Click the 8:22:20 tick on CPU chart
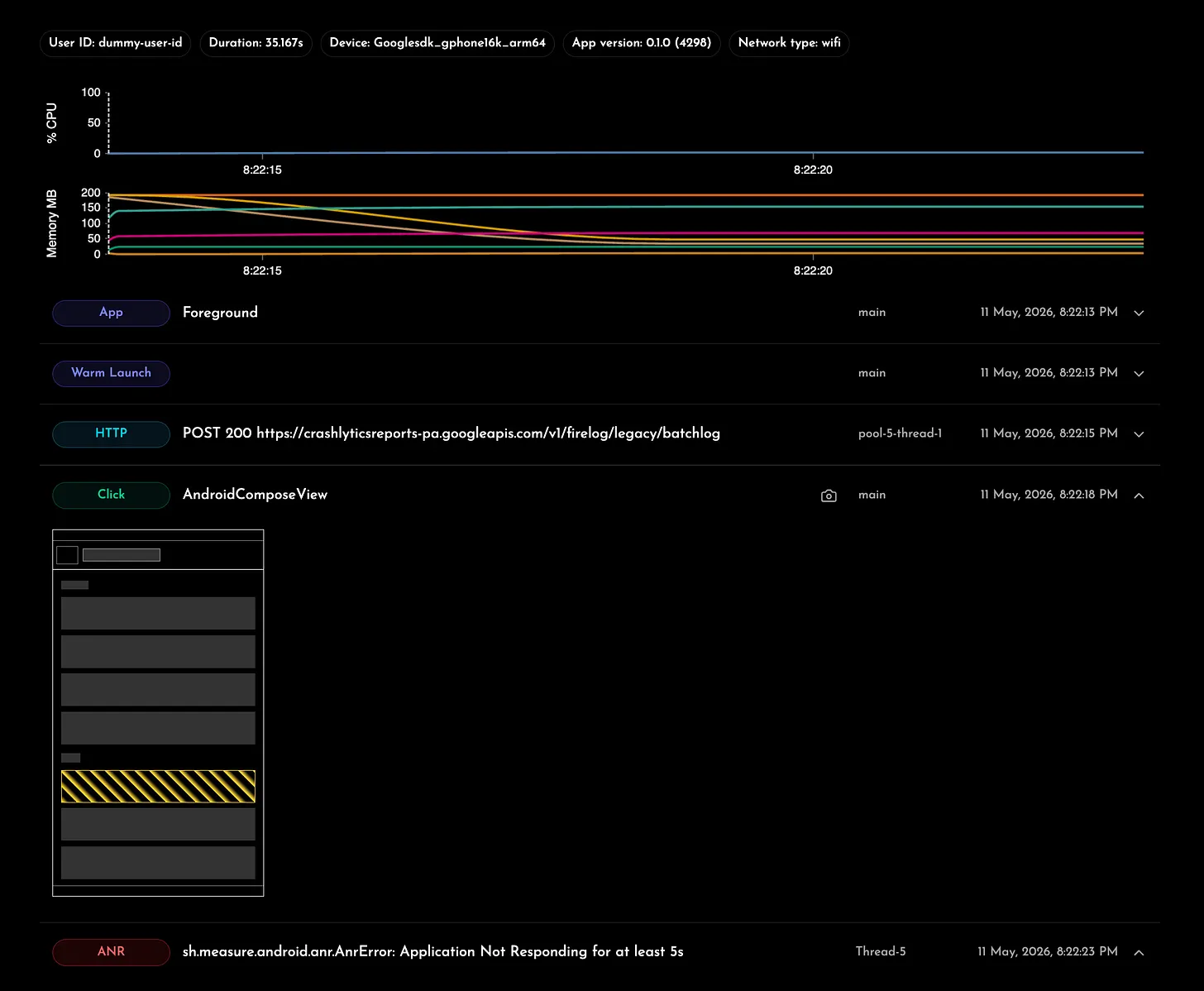This screenshot has width=1204, height=991. (x=813, y=170)
